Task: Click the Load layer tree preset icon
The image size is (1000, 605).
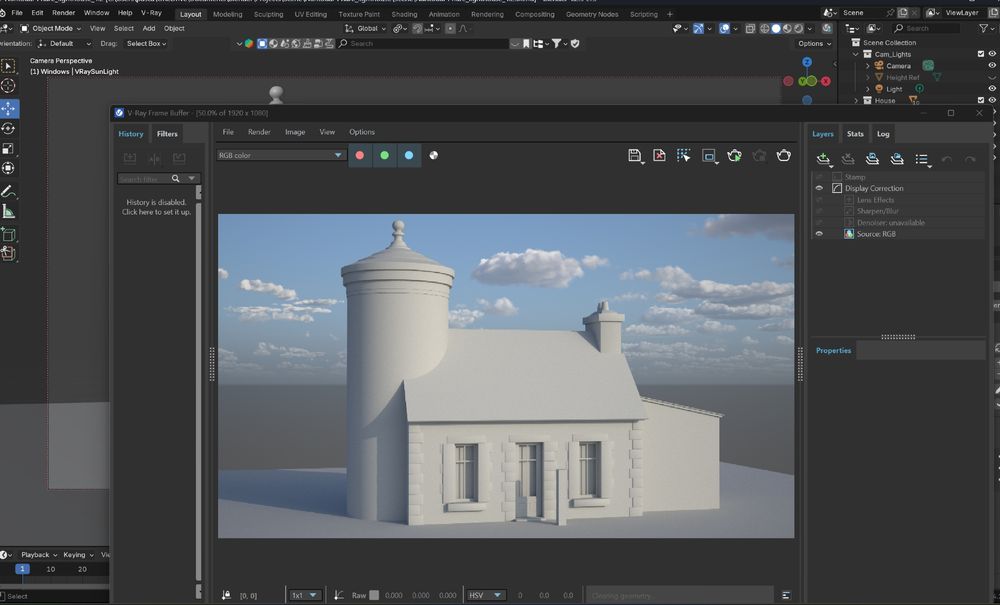Action: point(897,159)
